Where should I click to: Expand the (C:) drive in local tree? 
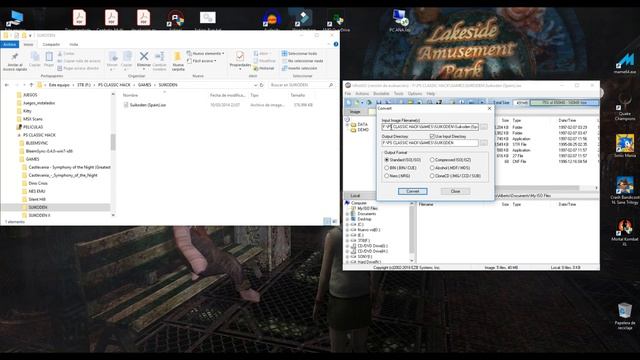click(x=347, y=224)
